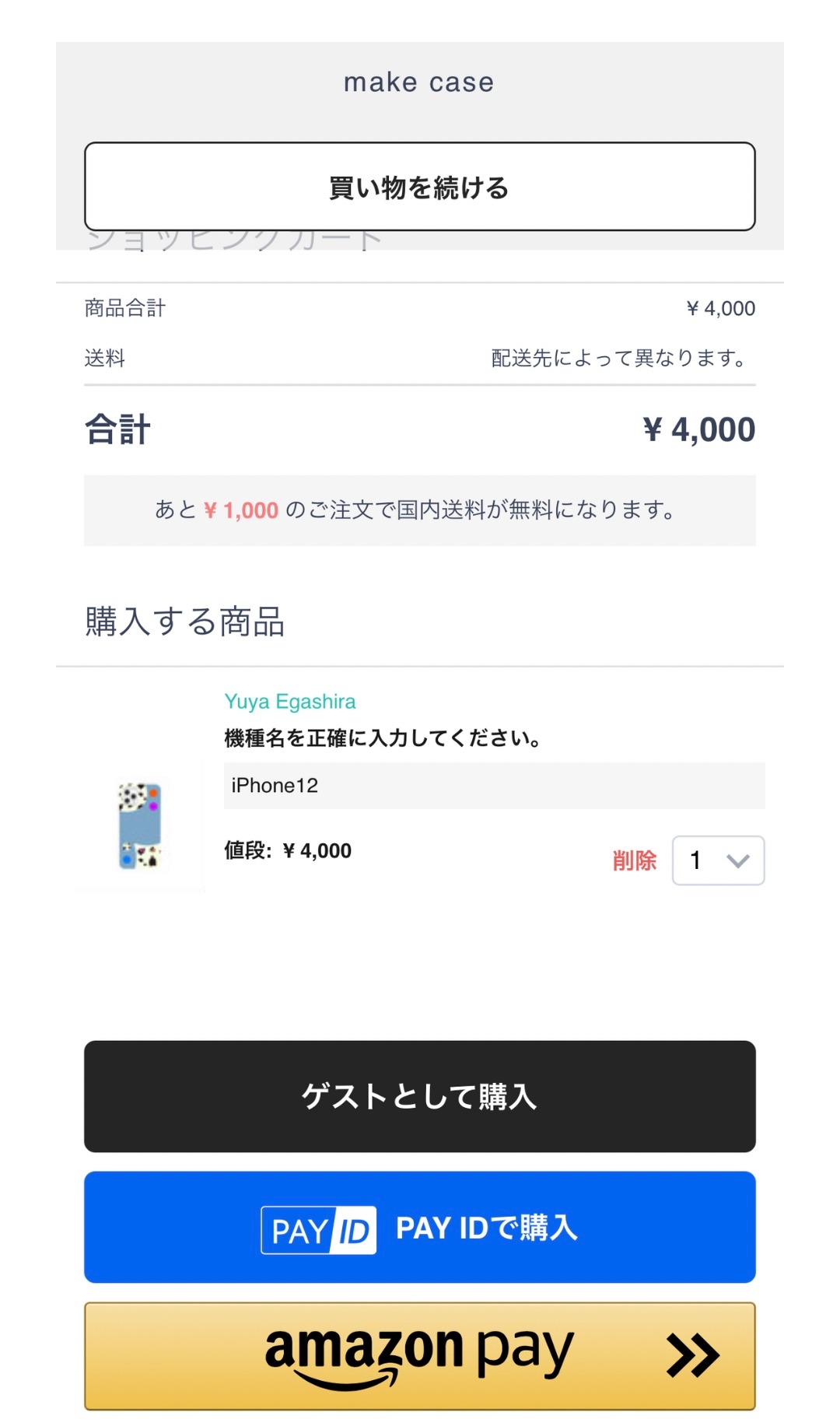Viewport: 840px width, 1426px height.
Task: Click the 値段: ¥4,000 item price label
Action: pos(288,850)
